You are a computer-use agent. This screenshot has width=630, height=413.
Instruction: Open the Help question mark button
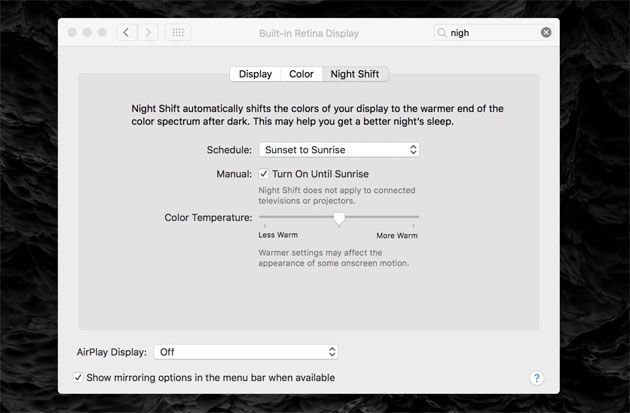pos(536,378)
